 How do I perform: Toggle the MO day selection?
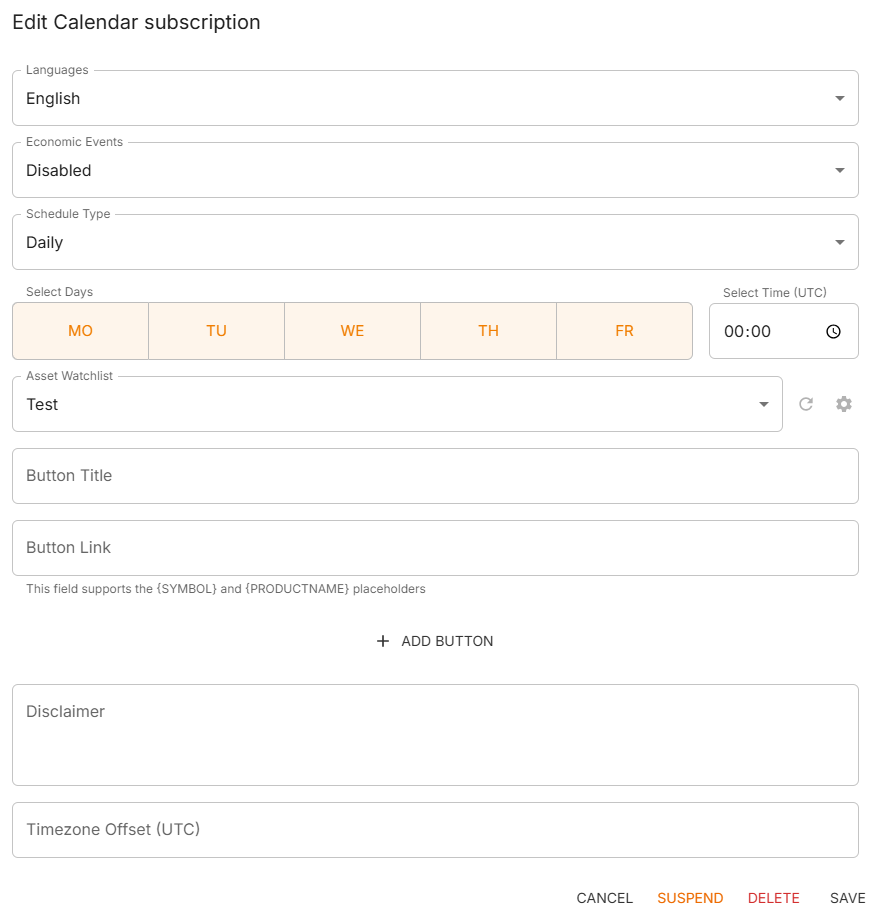[x=80, y=331]
